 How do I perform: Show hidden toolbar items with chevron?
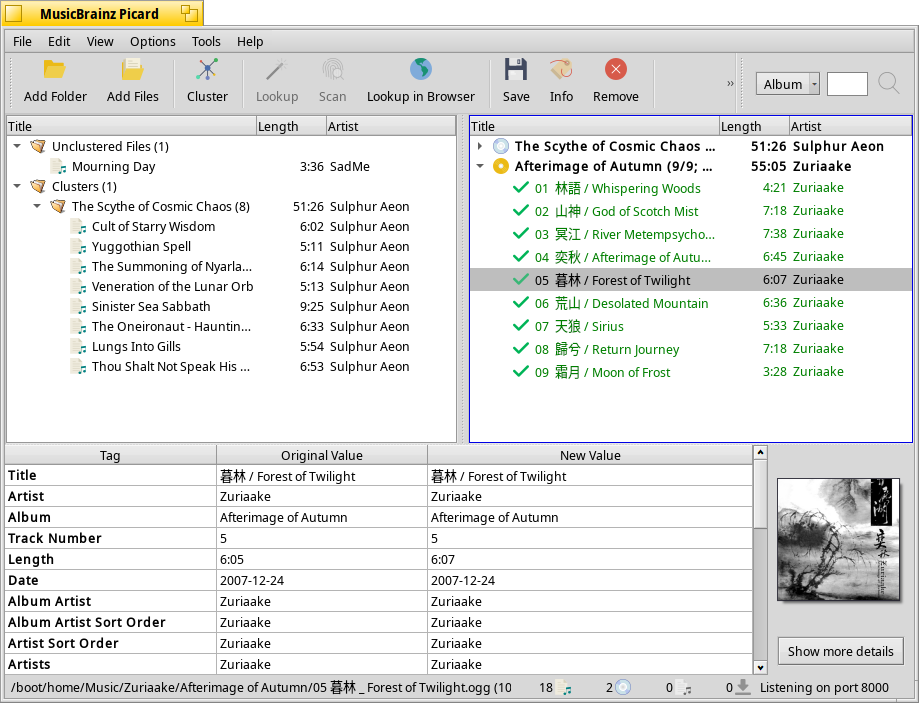tap(730, 83)
